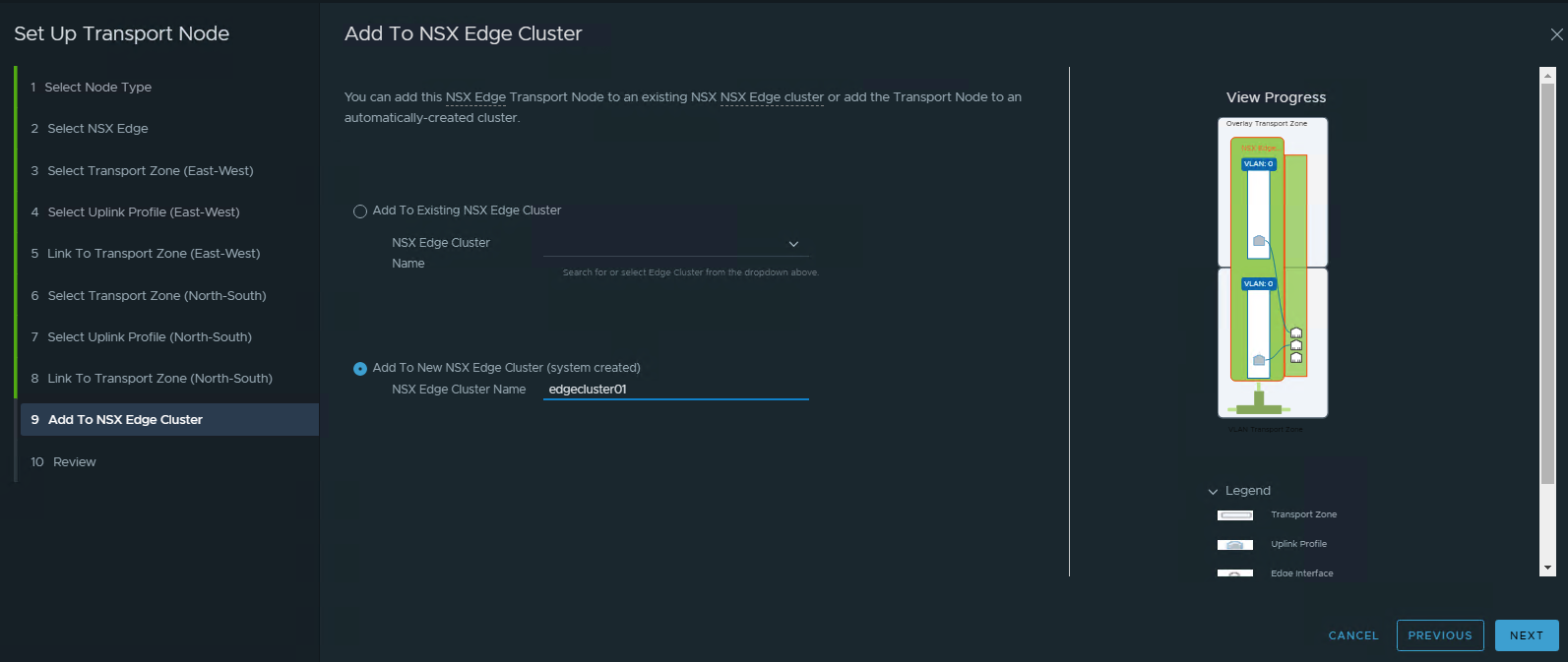The image size is (1568, 662).
Task: Click the top VLAN: 0 badge in the diagram
Action: click(x=1258, y=163)
